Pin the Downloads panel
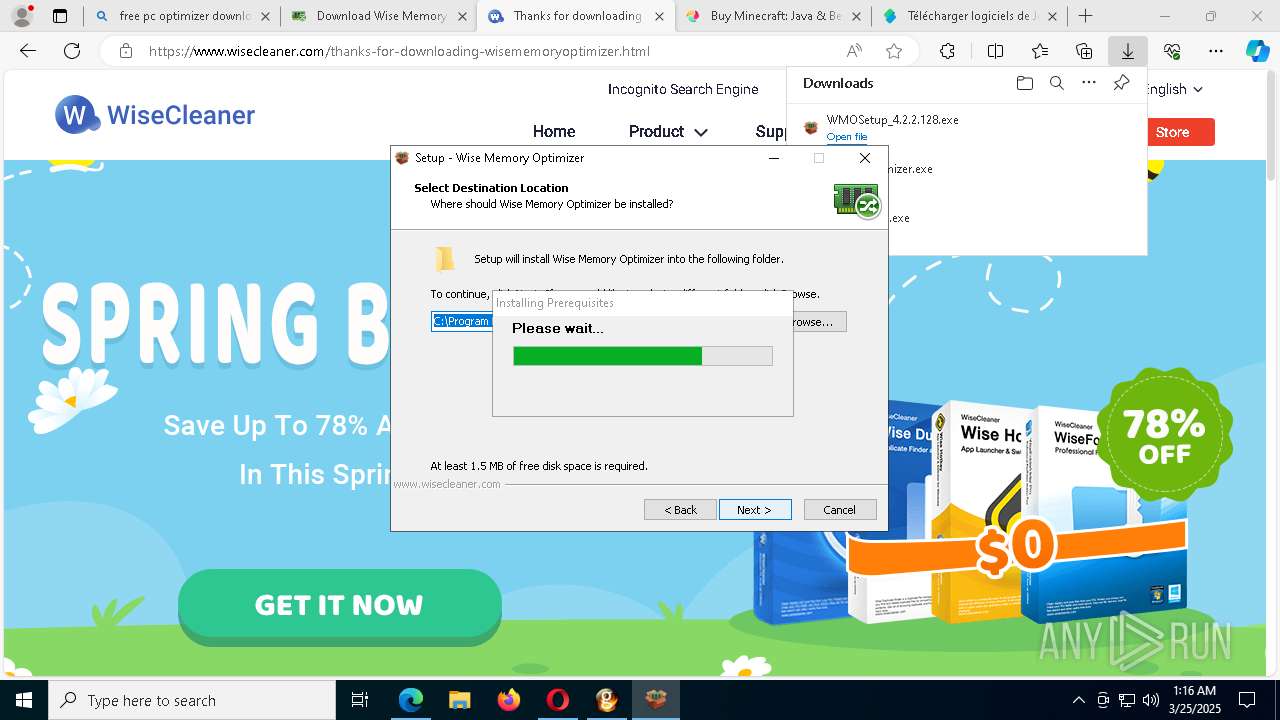Image resolution: width=1280 pixels, height=720 pixels. click(x=1121, y=83)
